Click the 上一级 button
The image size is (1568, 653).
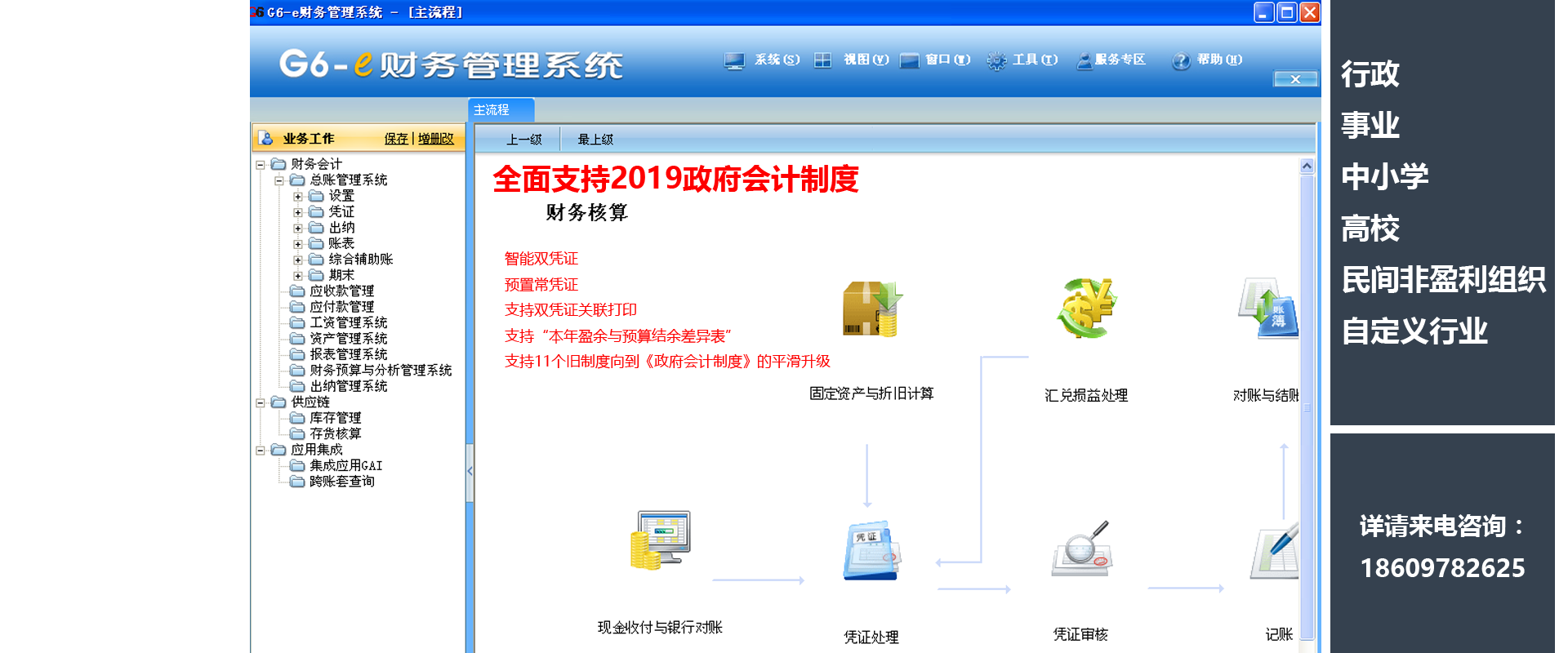523,140
